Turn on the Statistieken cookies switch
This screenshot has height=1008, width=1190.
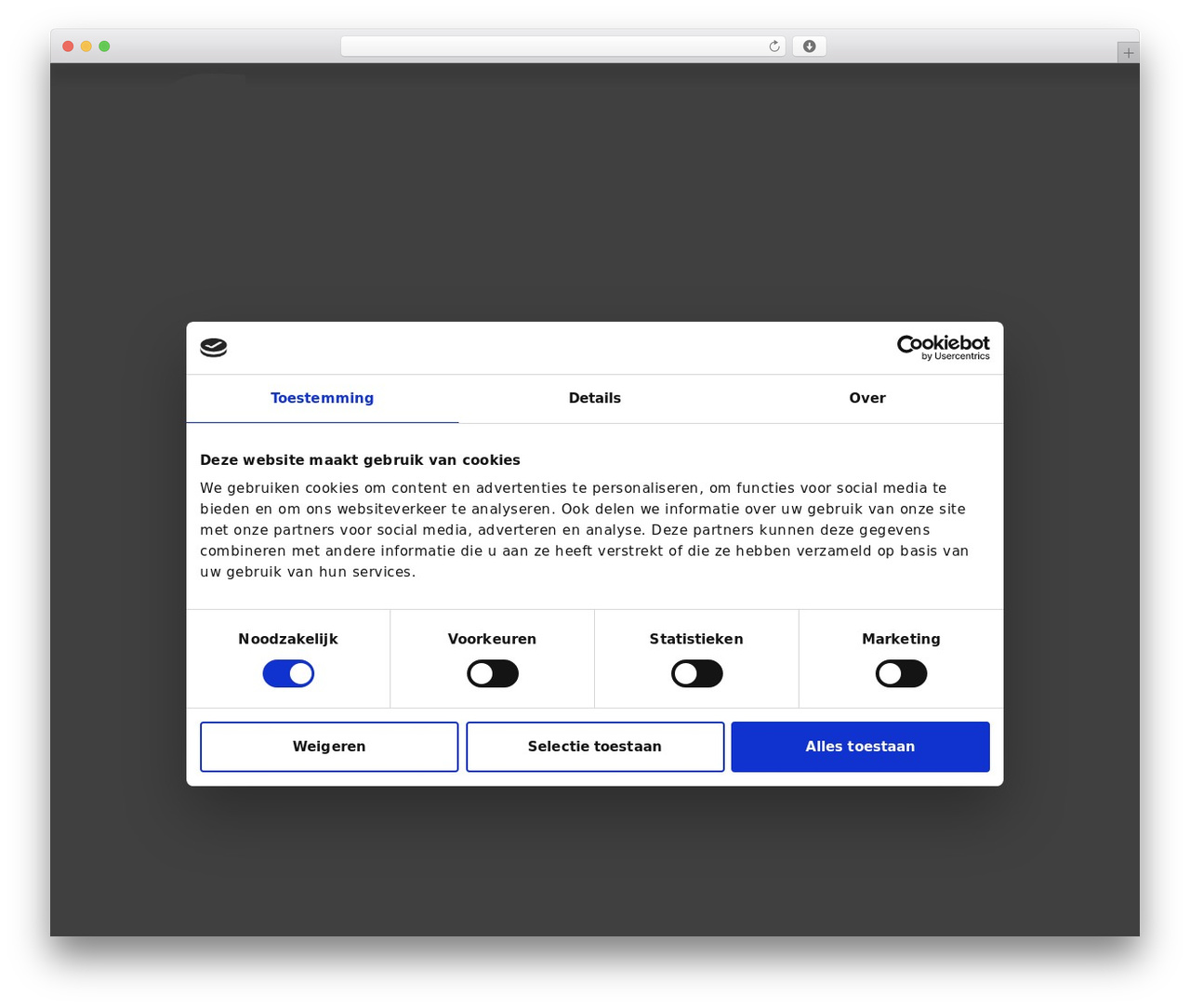tap(697, 674)
